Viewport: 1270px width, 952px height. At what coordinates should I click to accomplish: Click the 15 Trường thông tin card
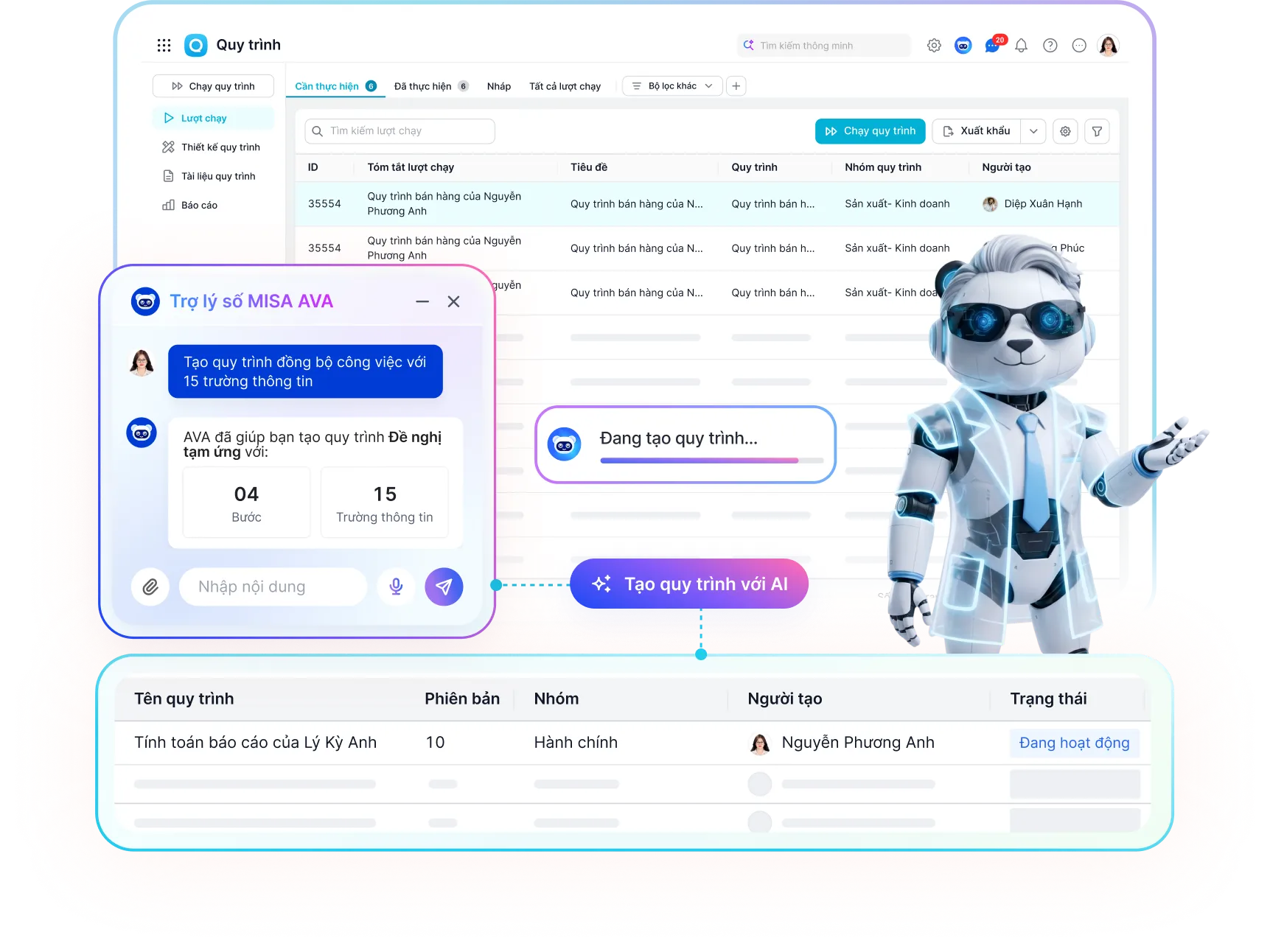pos(385,503)
